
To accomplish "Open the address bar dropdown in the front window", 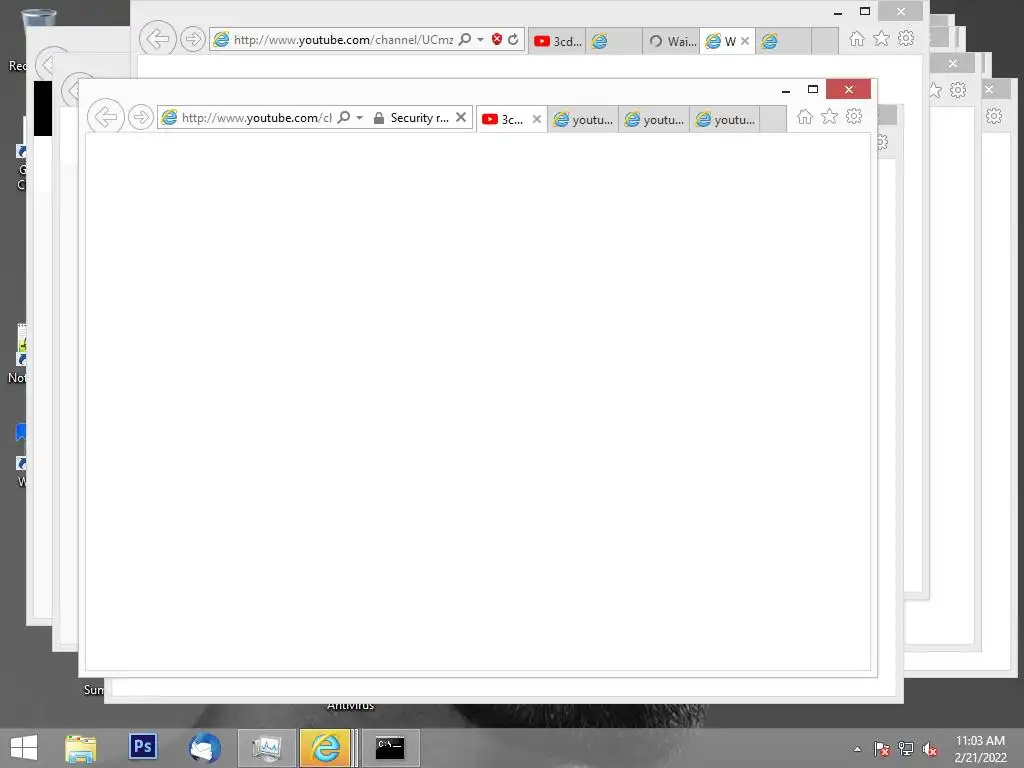I will click(x=360, y=118).
